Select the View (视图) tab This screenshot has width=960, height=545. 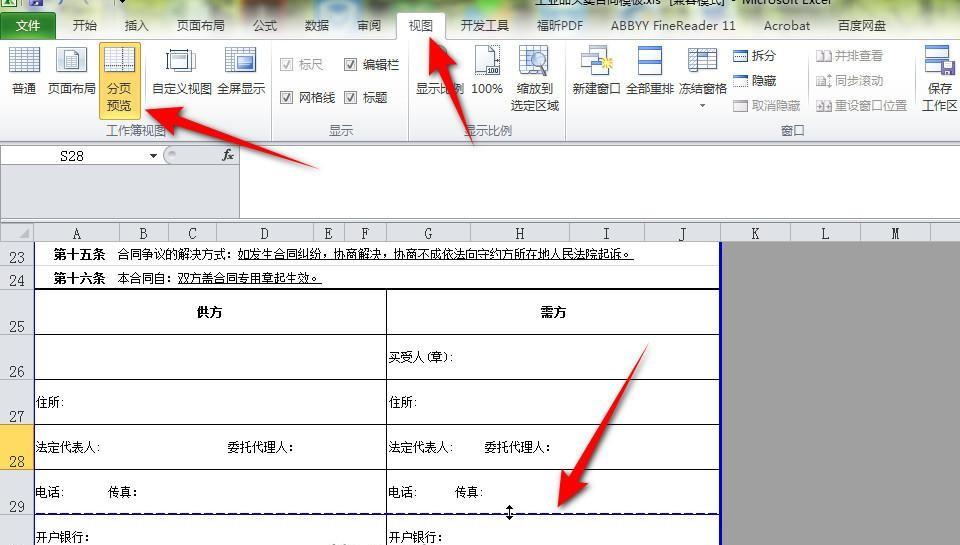coord(421,26)
